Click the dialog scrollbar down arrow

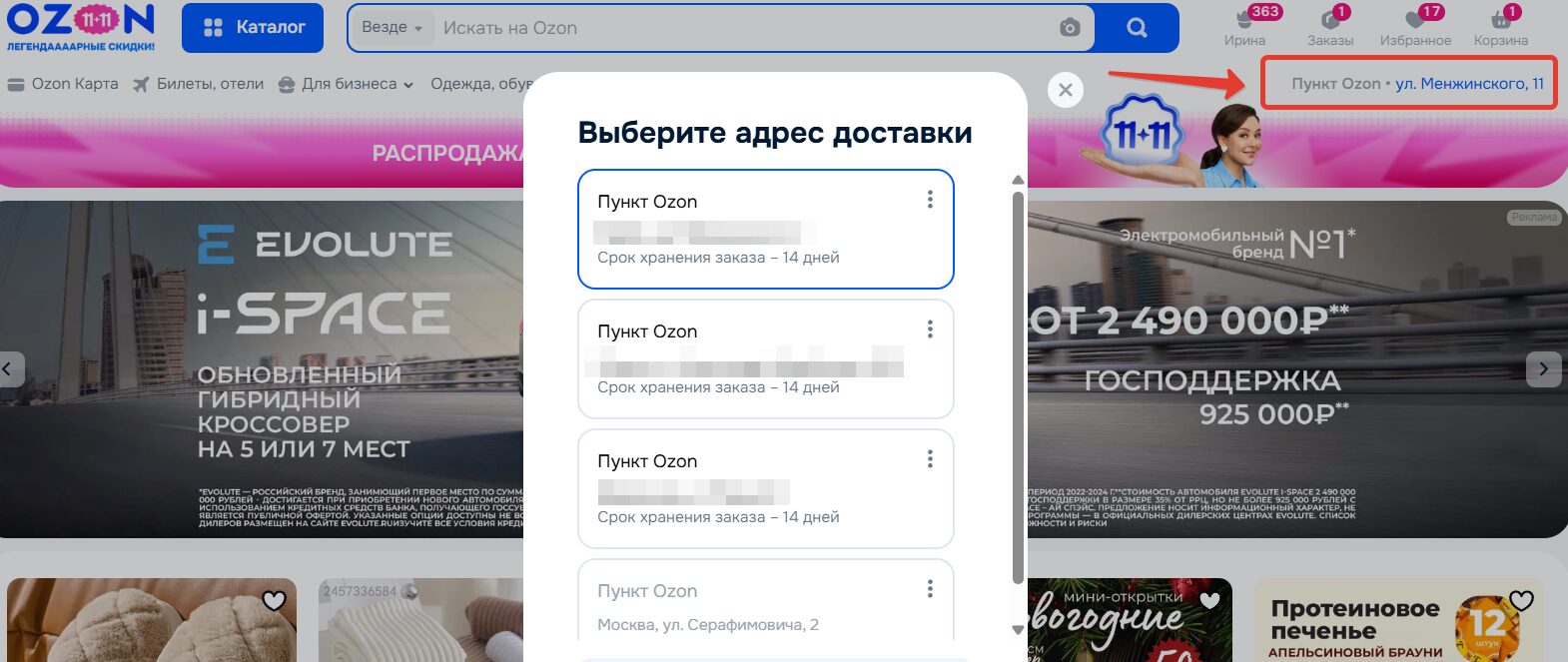click(x=1018, y=630)
